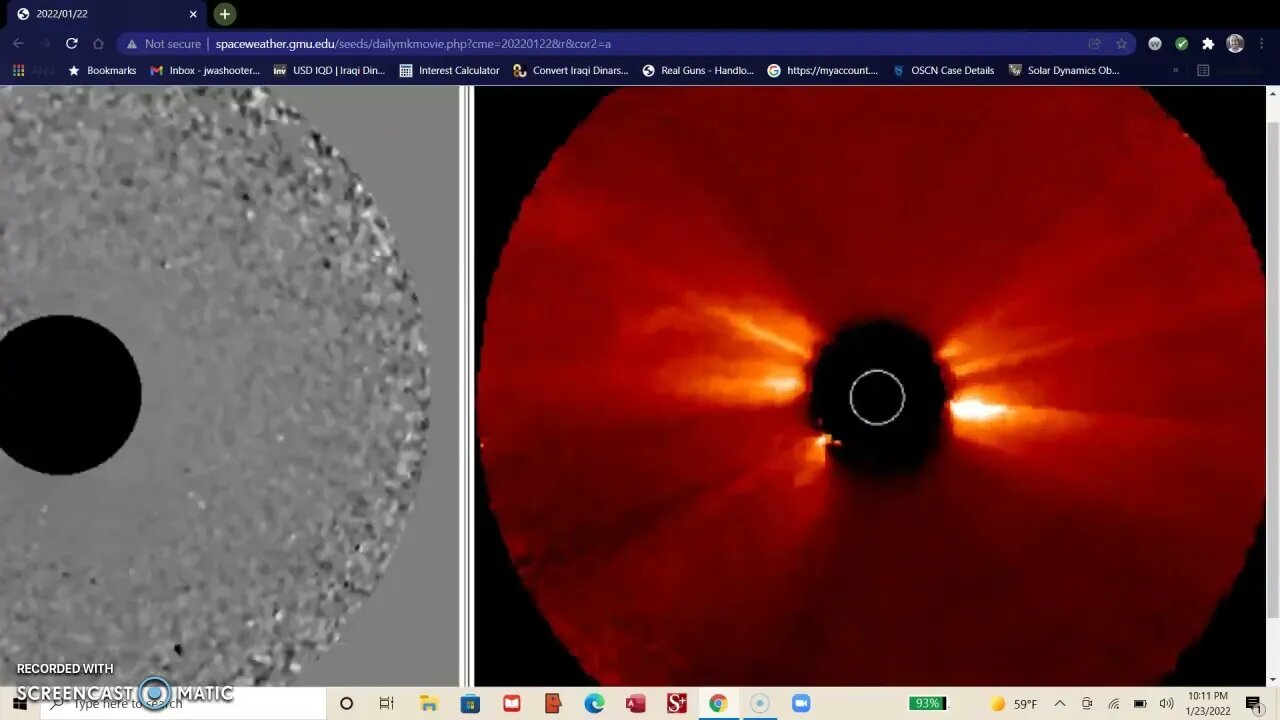Launch Zoom from the taskbar

click(801, 703)
